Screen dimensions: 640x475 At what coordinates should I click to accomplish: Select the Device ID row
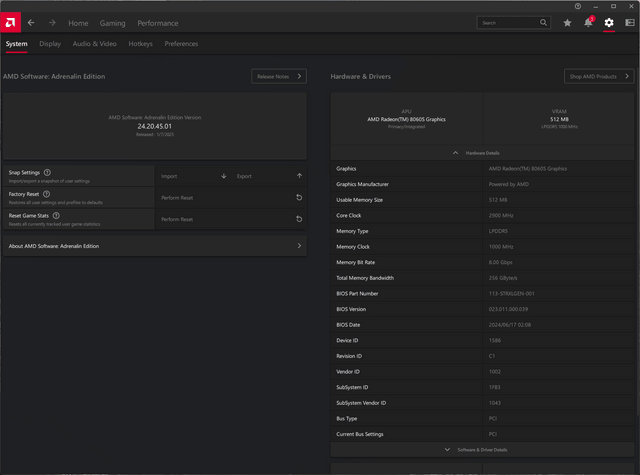coord(482,340)
